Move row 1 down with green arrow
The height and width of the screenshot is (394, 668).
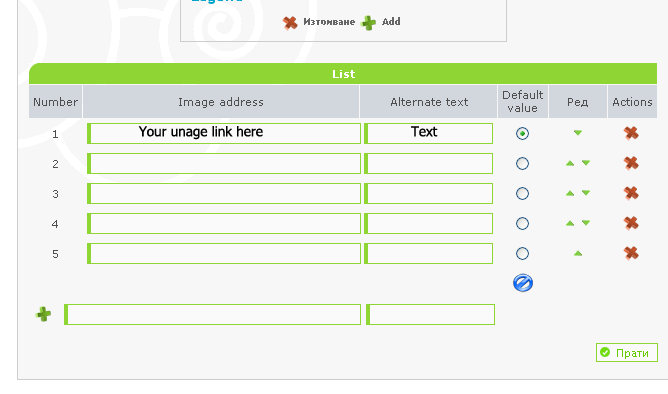(x=578, y=133)
